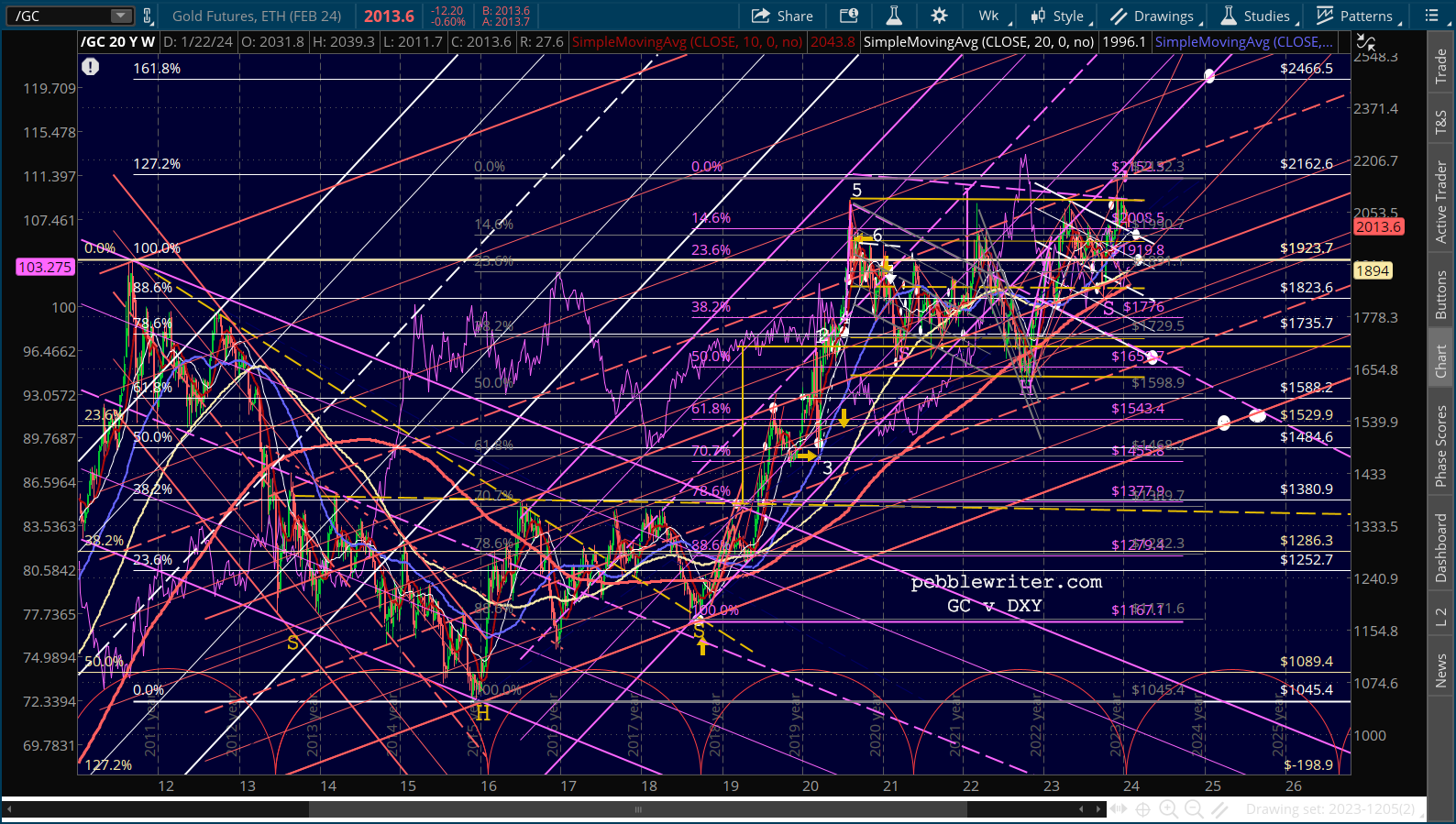The image size is (1456, 824).
Task: Click the alert exclamation icon on chart
Action: pyautogui.click(x=90, y=66)
